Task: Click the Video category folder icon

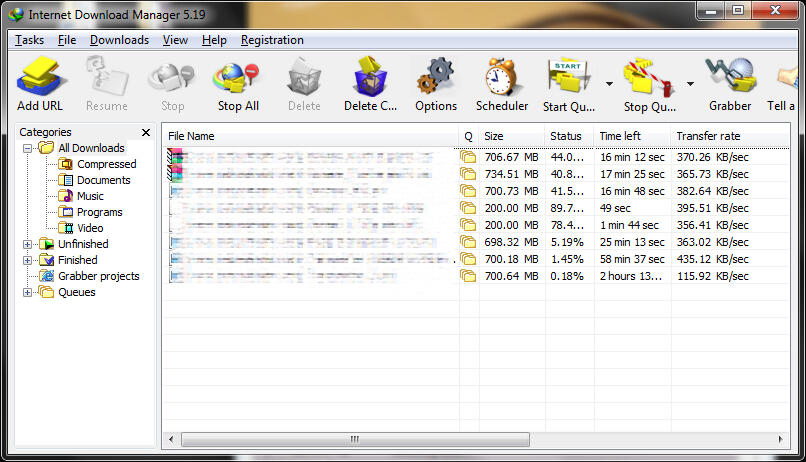Action: [x=65, y=228]
